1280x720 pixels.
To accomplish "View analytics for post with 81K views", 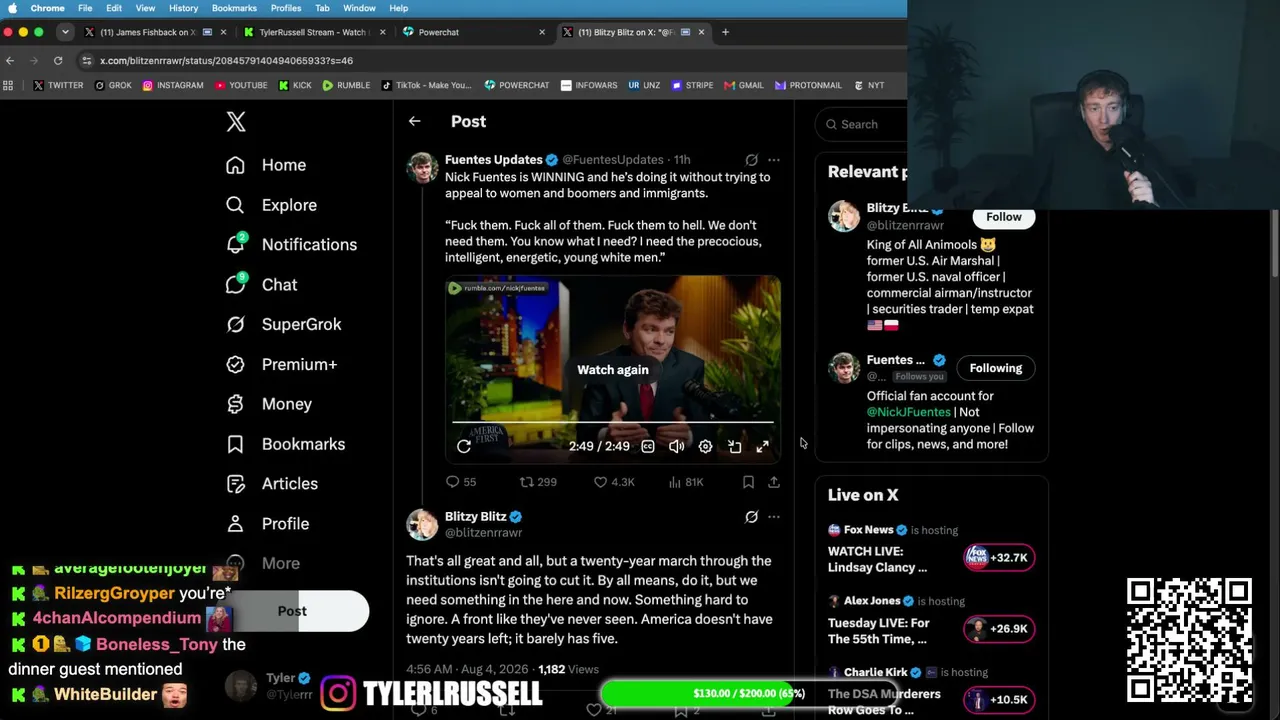I will [x=685, y=482].
